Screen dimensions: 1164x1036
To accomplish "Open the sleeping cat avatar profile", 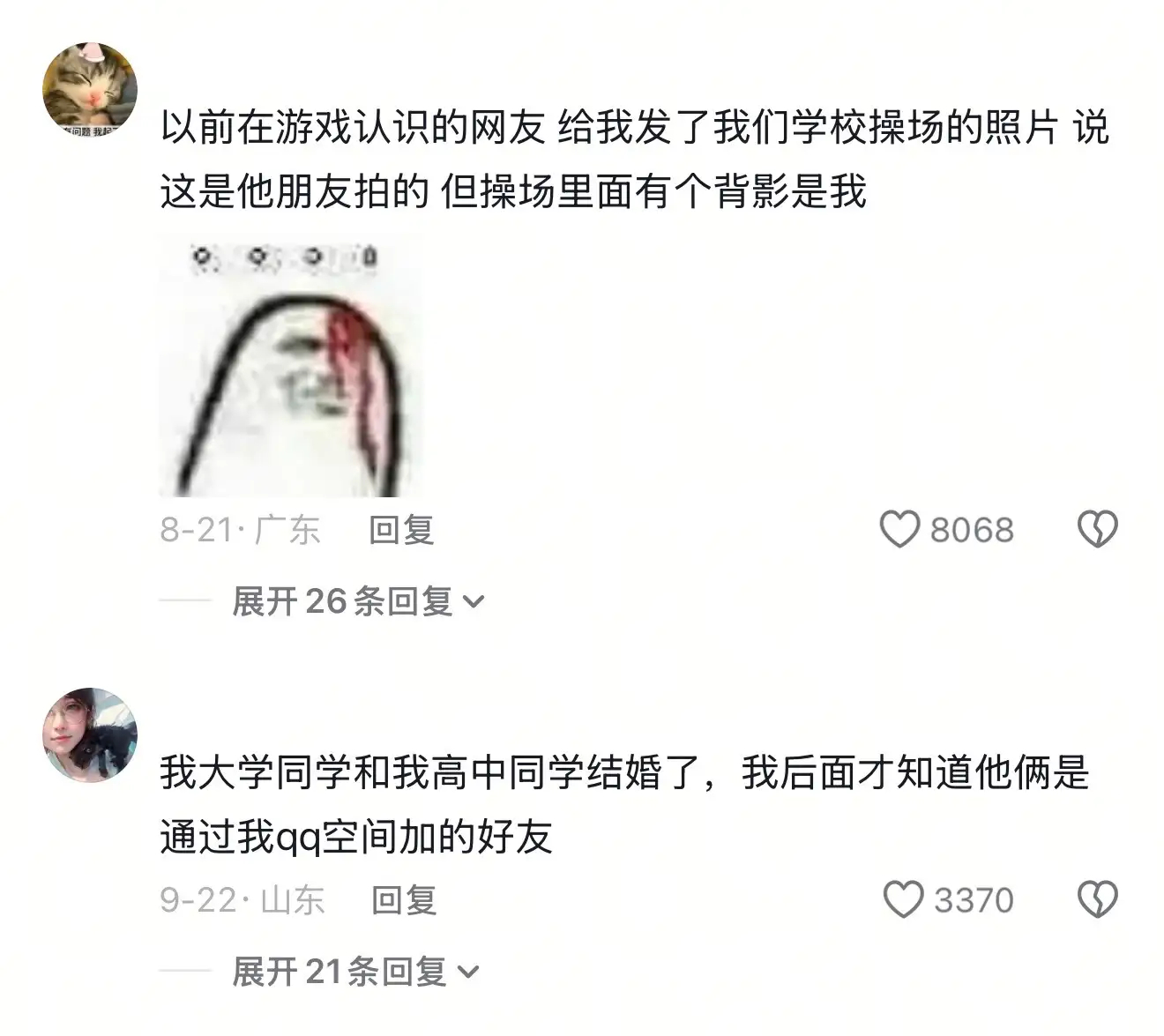I will pos(90,90).
